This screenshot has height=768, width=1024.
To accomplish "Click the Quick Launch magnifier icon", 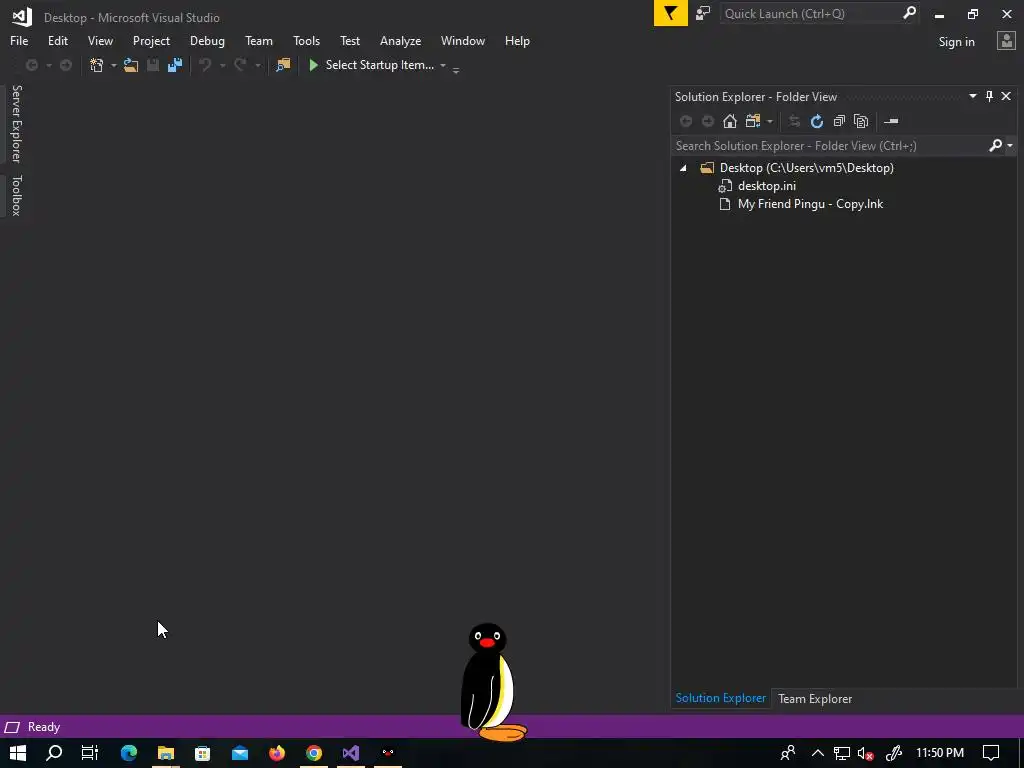I will click(x=909, y=13).
